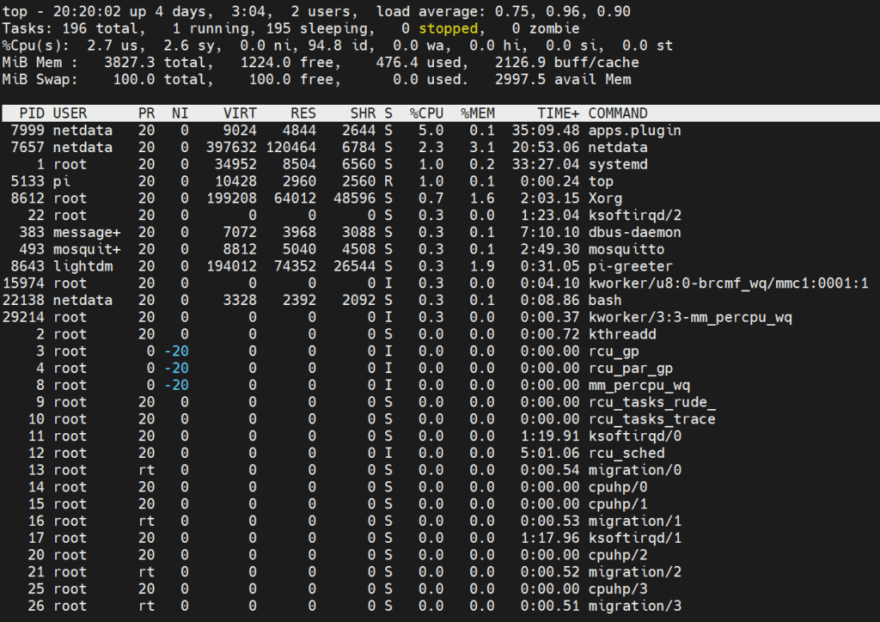Click the RES column header

pos(303,113)
